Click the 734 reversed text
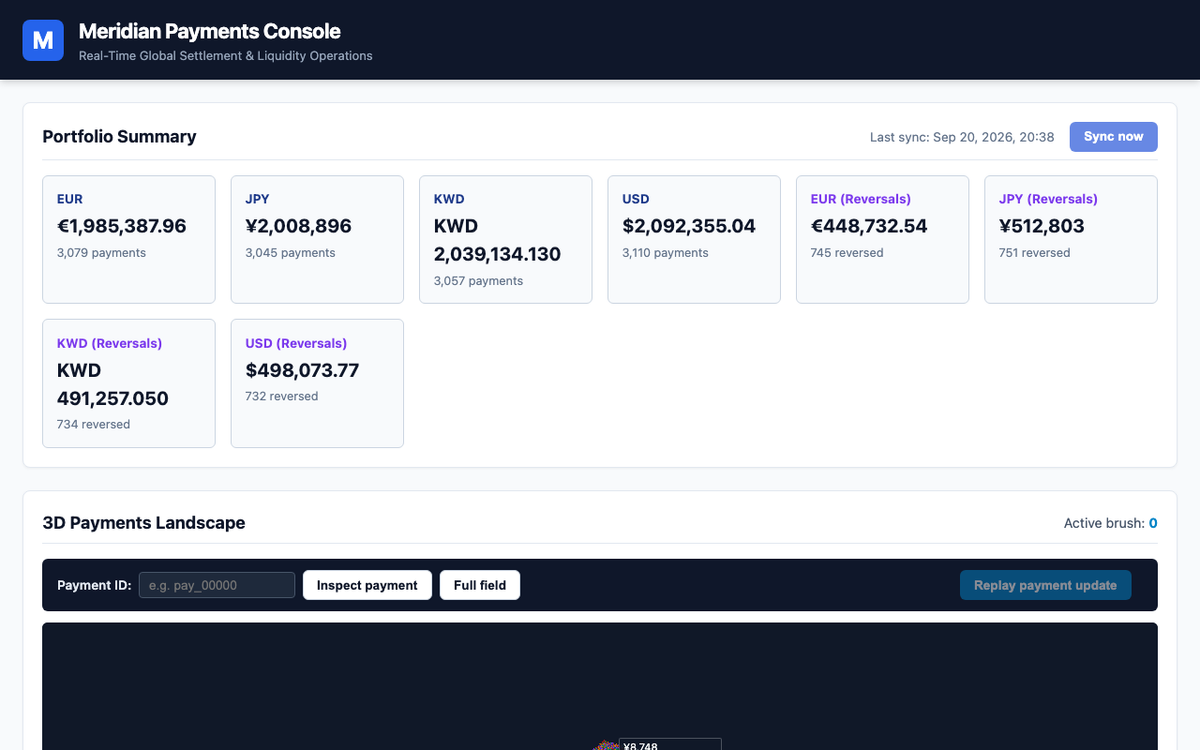The width and height of the screenshot is (1200, 750). pos(94,425)
